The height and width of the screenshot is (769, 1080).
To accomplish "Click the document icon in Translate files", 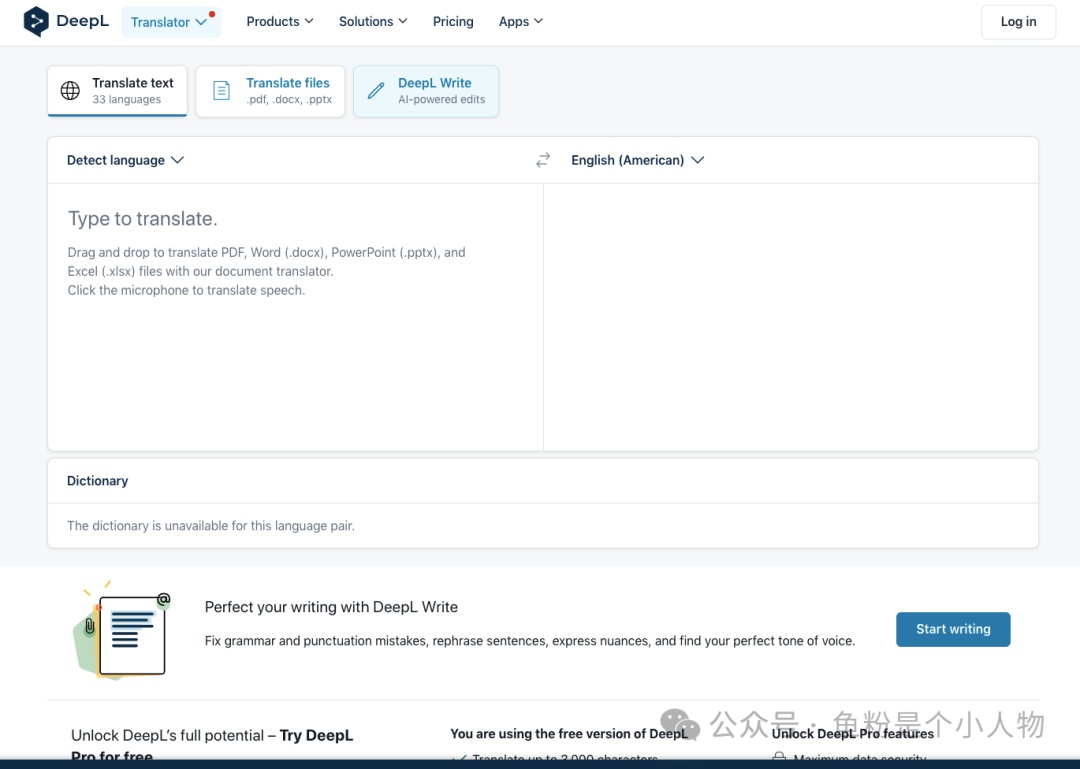I will (221, 90).
